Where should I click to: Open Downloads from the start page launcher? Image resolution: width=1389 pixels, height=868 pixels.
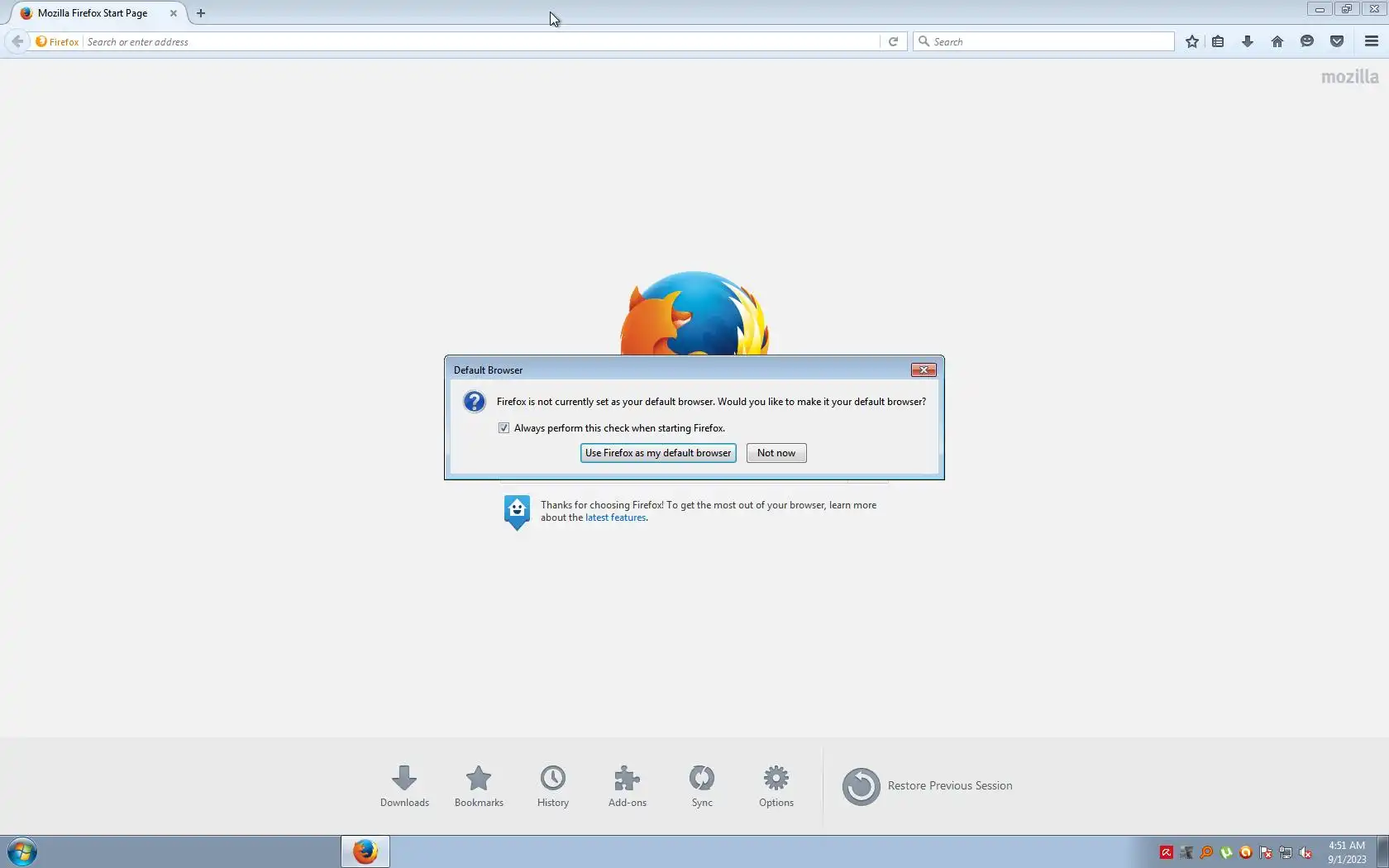404,786
